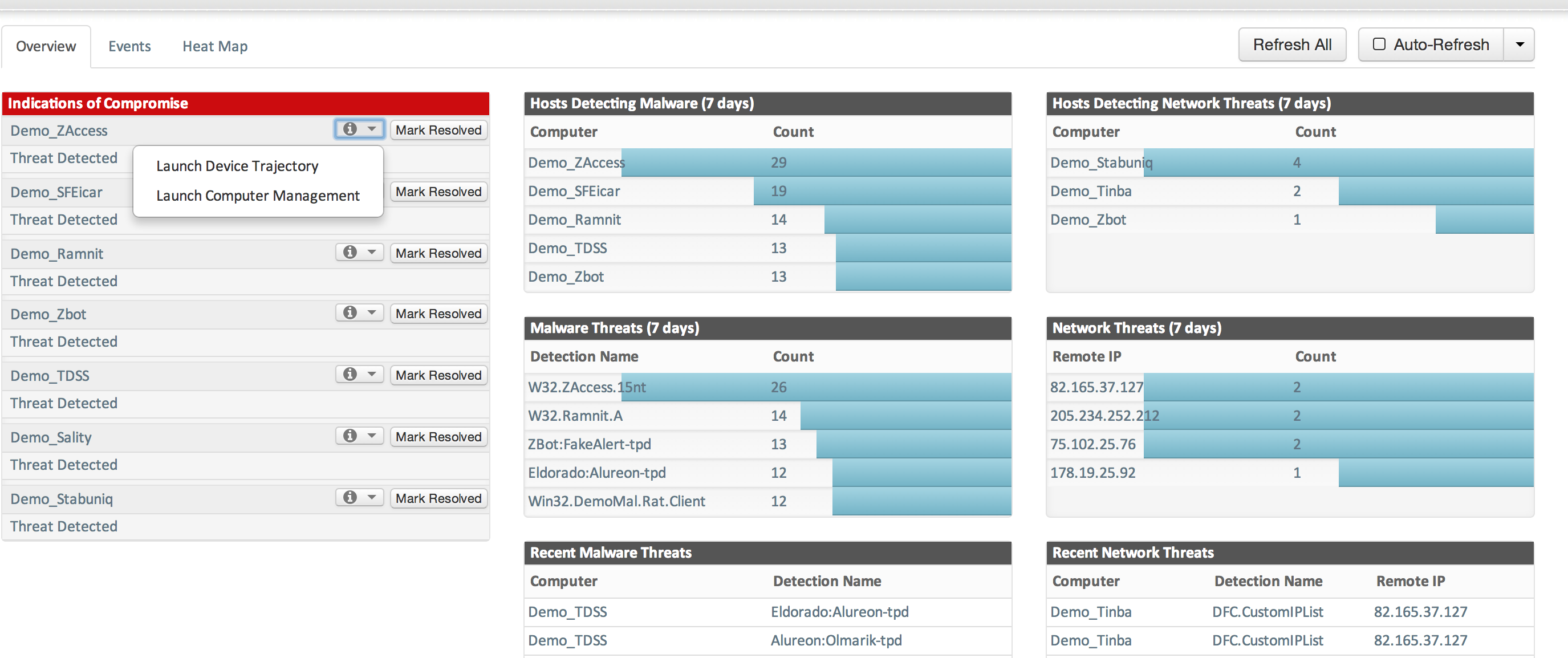1568x658 pixels.
Task: Enable the Auto-Refresh checkbox
Action: (x=1379, y=44)
